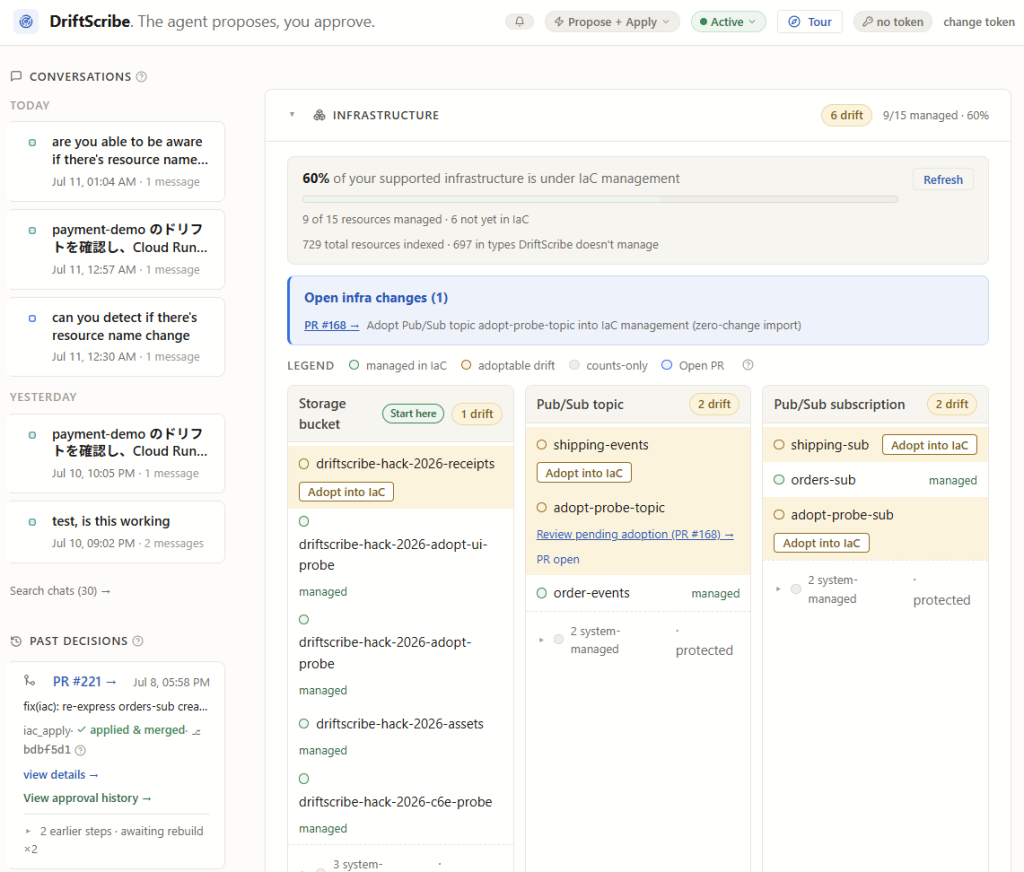Select driftscribe-hack-2026-receipts bucket

405,464
